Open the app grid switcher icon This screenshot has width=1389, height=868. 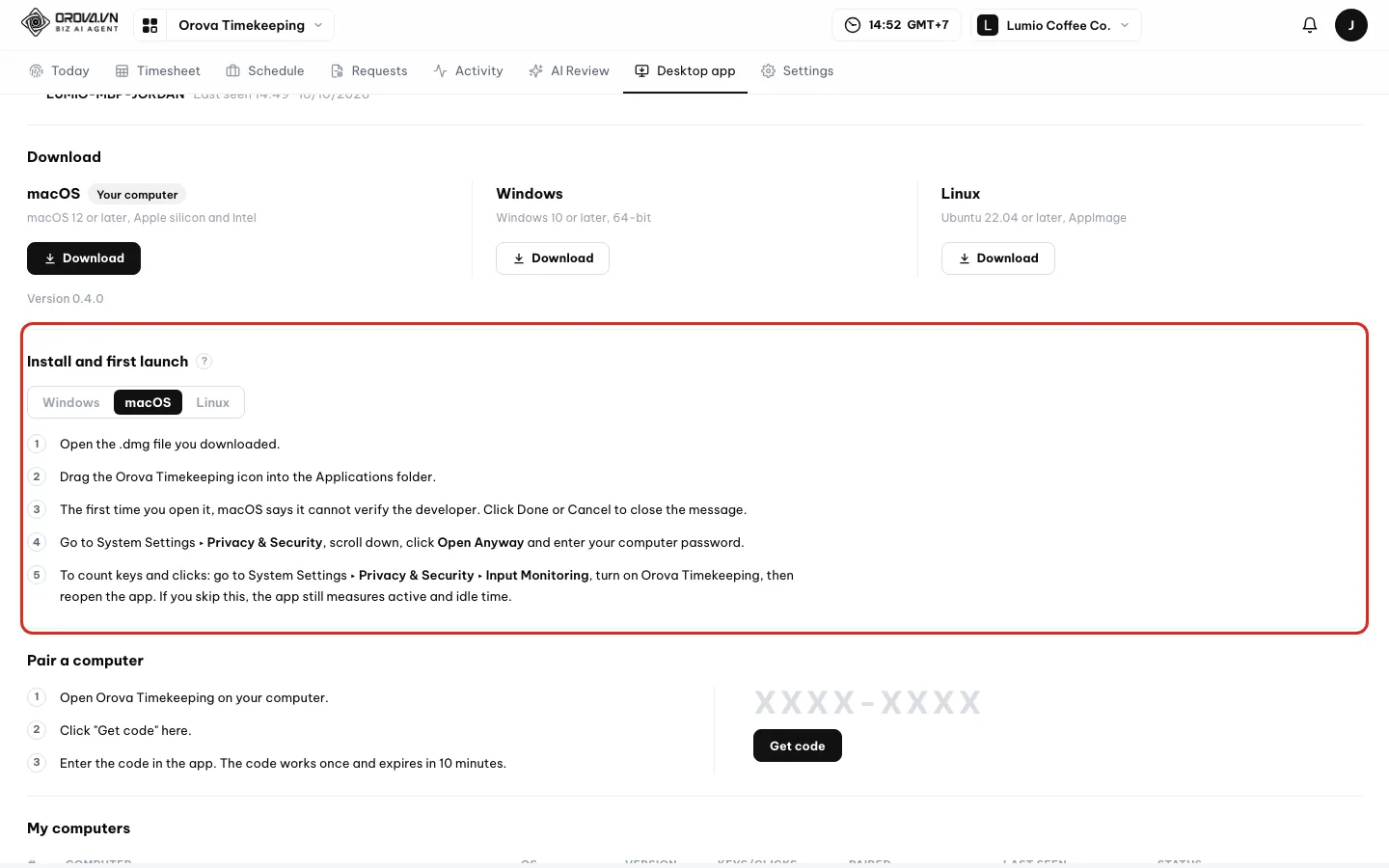(x=150, y=25)
